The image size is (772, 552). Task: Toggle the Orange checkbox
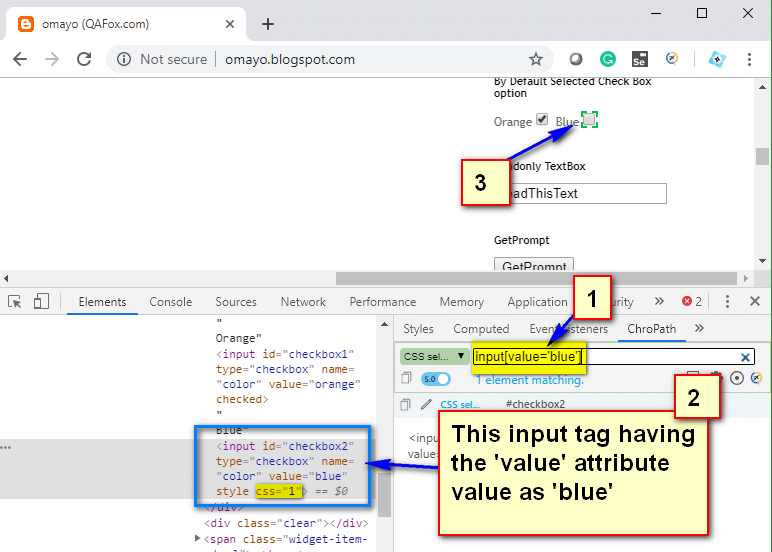pyautogui.click(x=542, y=119)
